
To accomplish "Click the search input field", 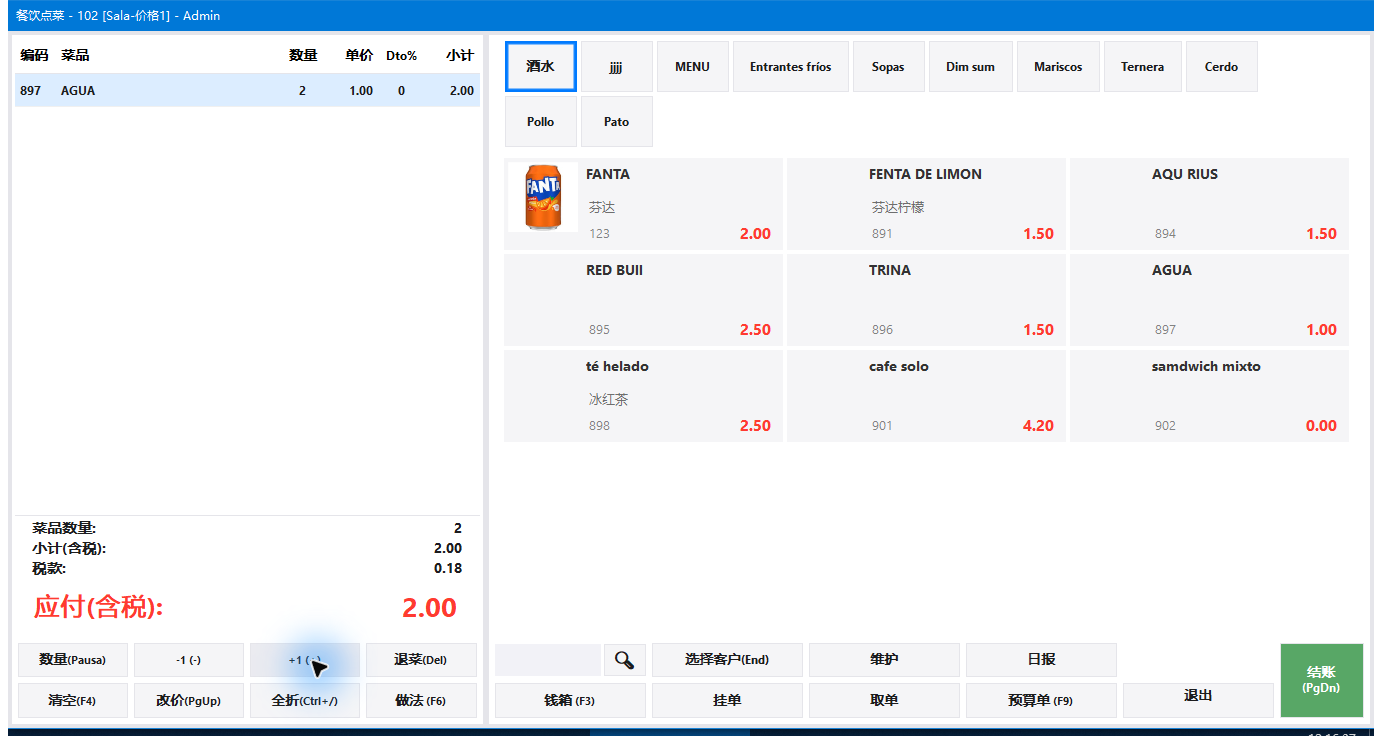I will click(548, 660).
